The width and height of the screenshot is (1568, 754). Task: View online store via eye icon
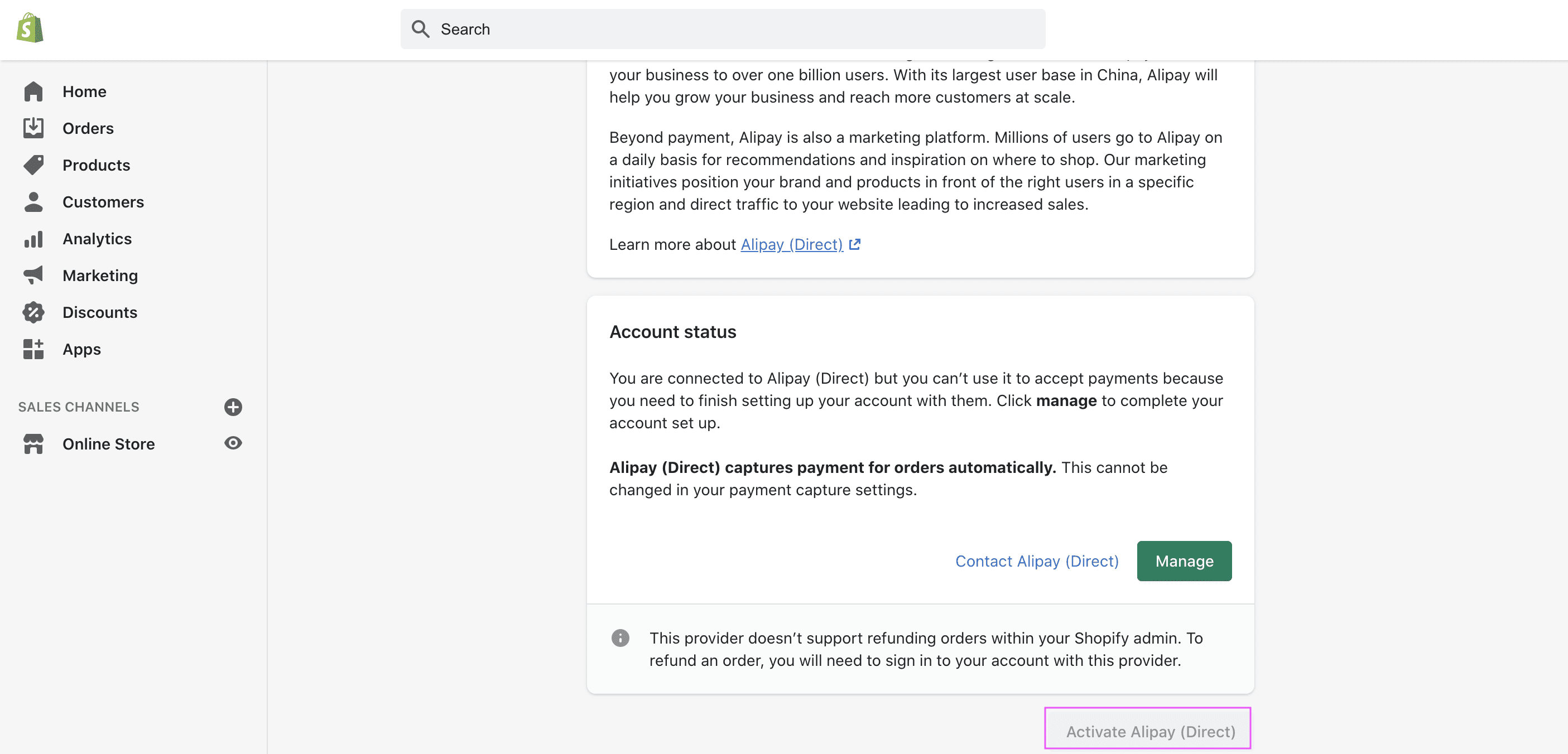(233, 443)
